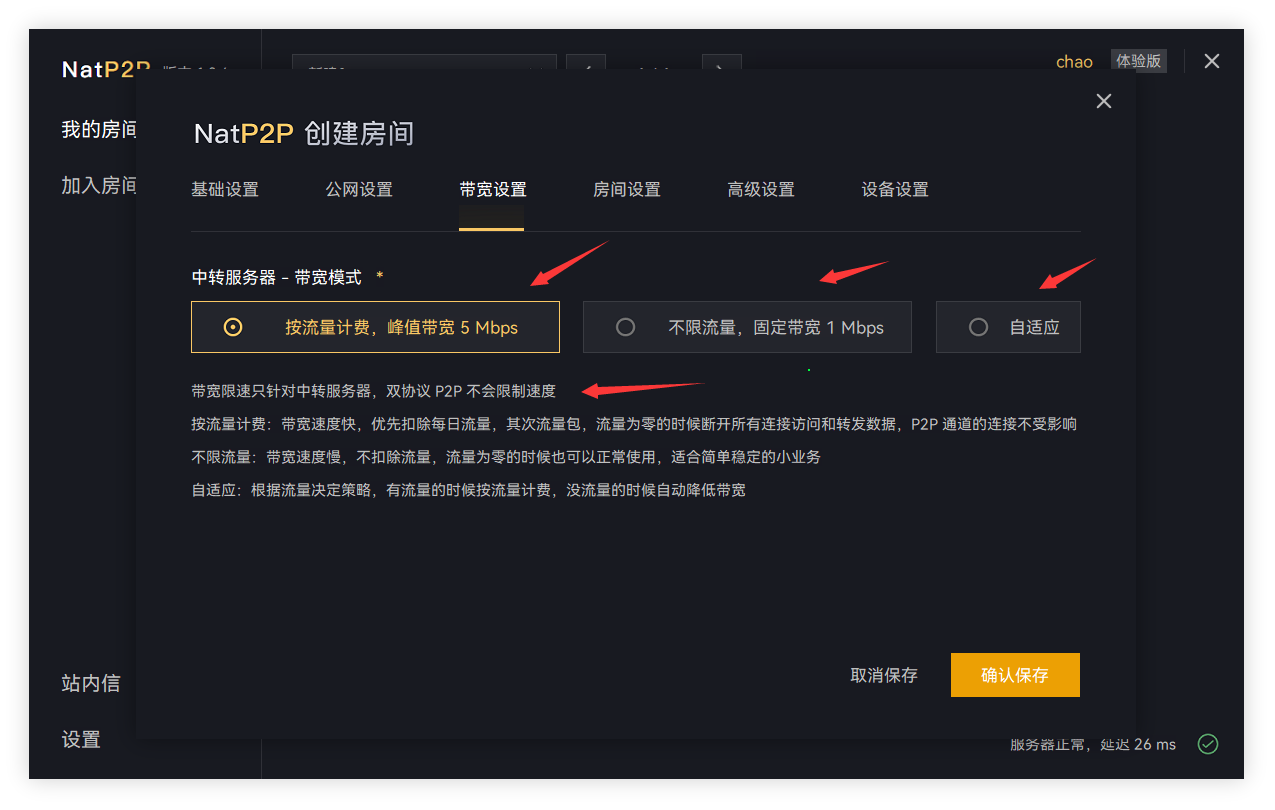Click the 服务器正常 延迟 26 ms status text
This screenshot has height=810, width=1275.
(1093, 744)
